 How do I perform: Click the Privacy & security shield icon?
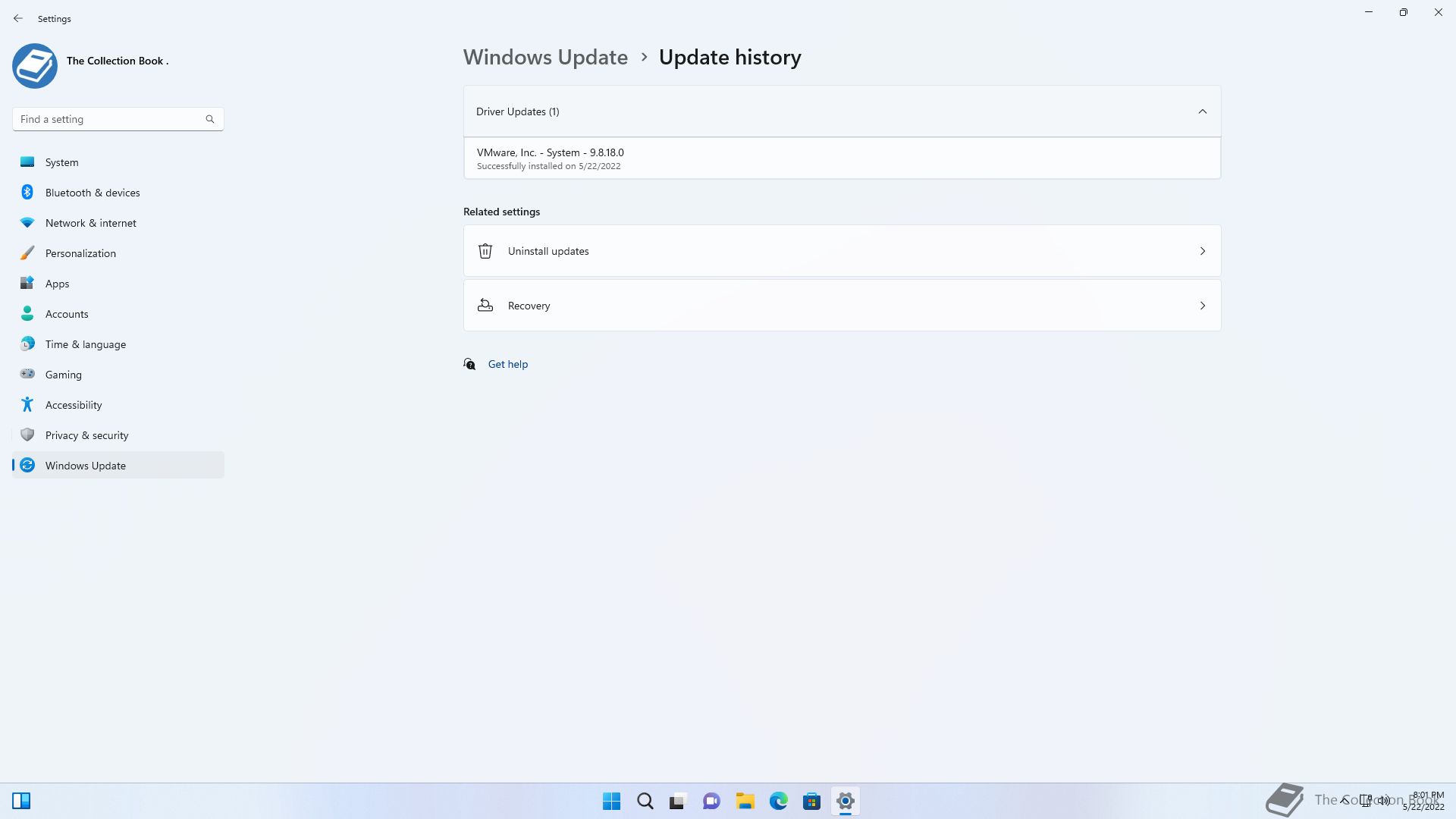click(27, 435)
